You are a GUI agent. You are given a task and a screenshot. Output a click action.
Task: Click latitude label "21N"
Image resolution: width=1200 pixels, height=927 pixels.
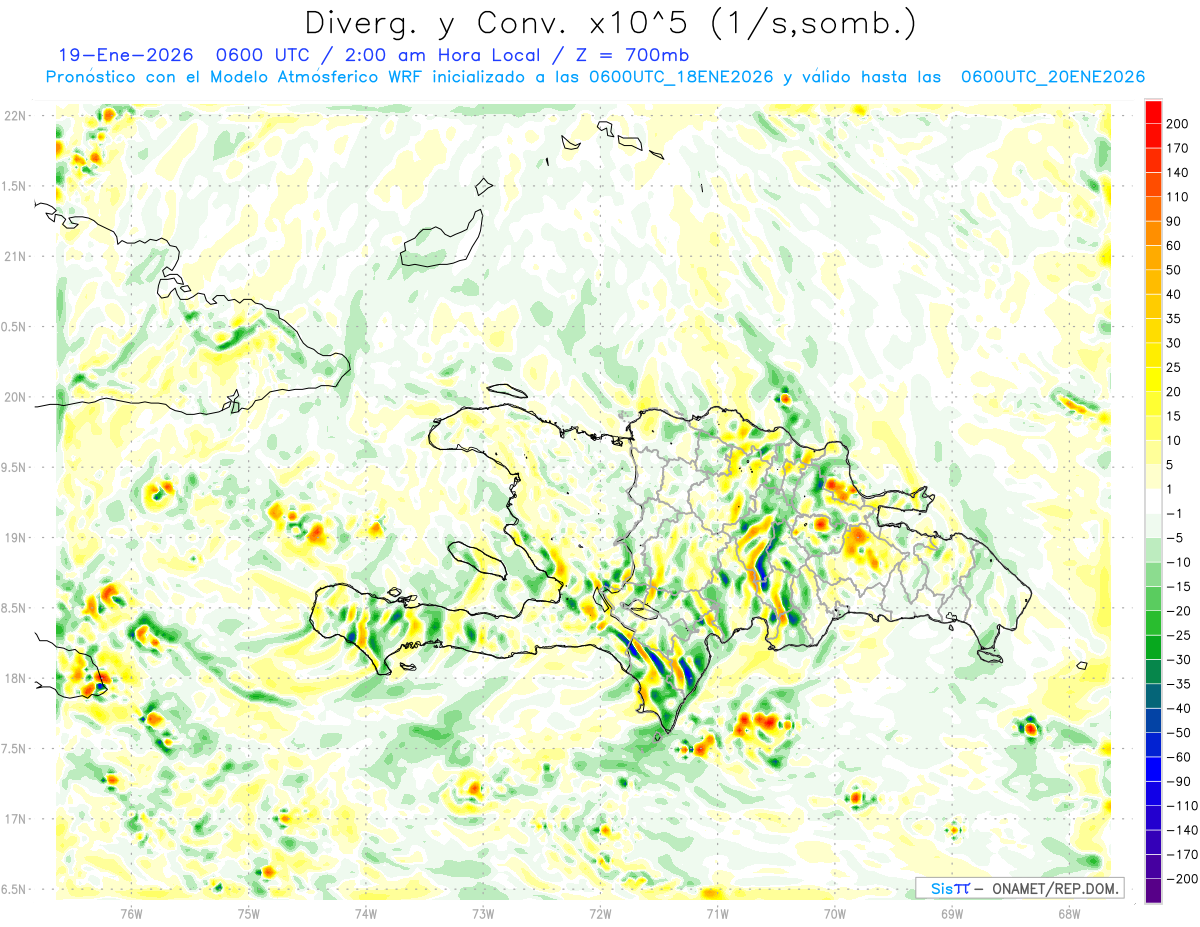pos(14,257)
